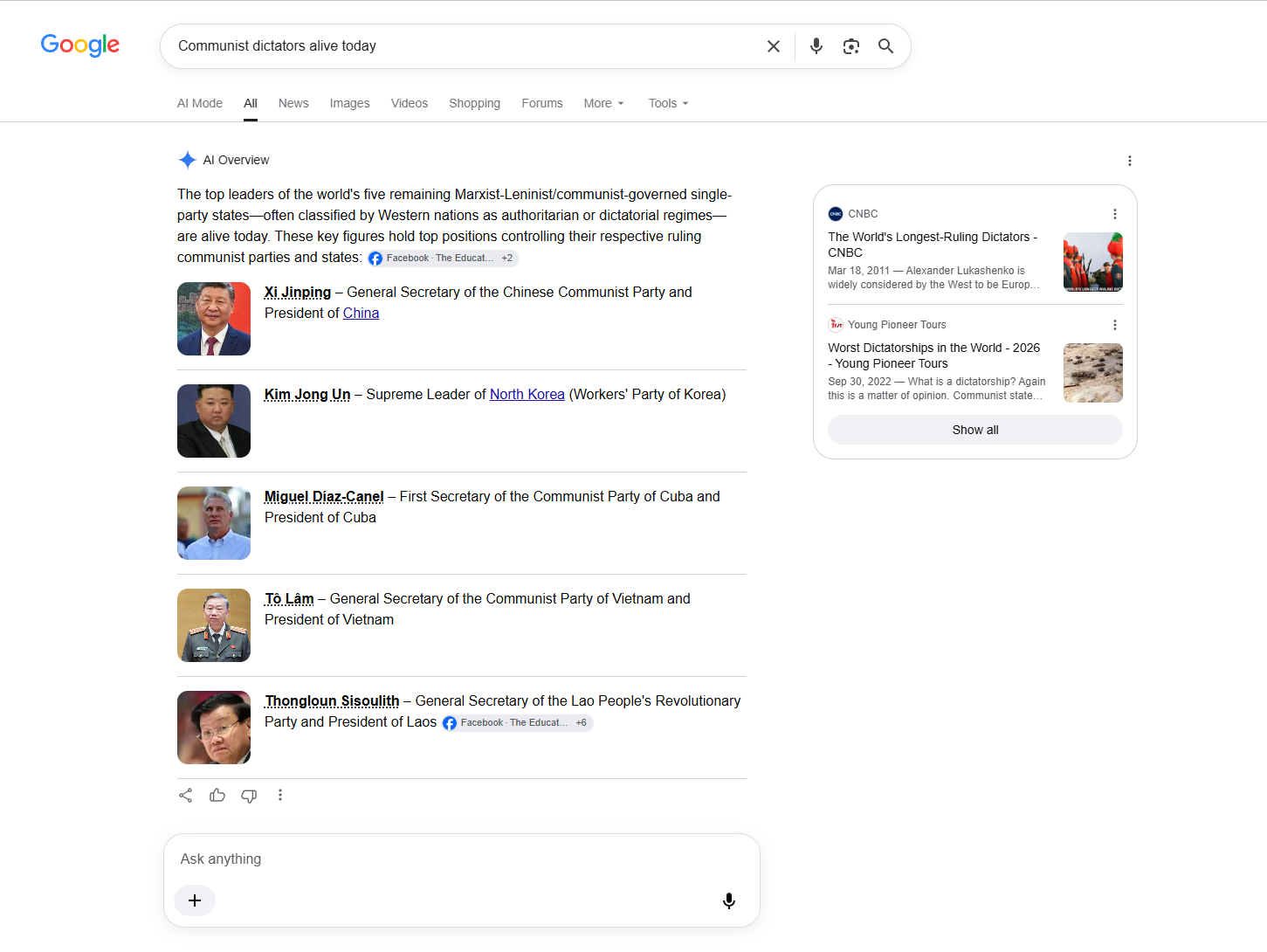This screenshot has width=1267, height=952.
Task: Open the Miguel Díaz-Canel name link
Action: point(324,497)
